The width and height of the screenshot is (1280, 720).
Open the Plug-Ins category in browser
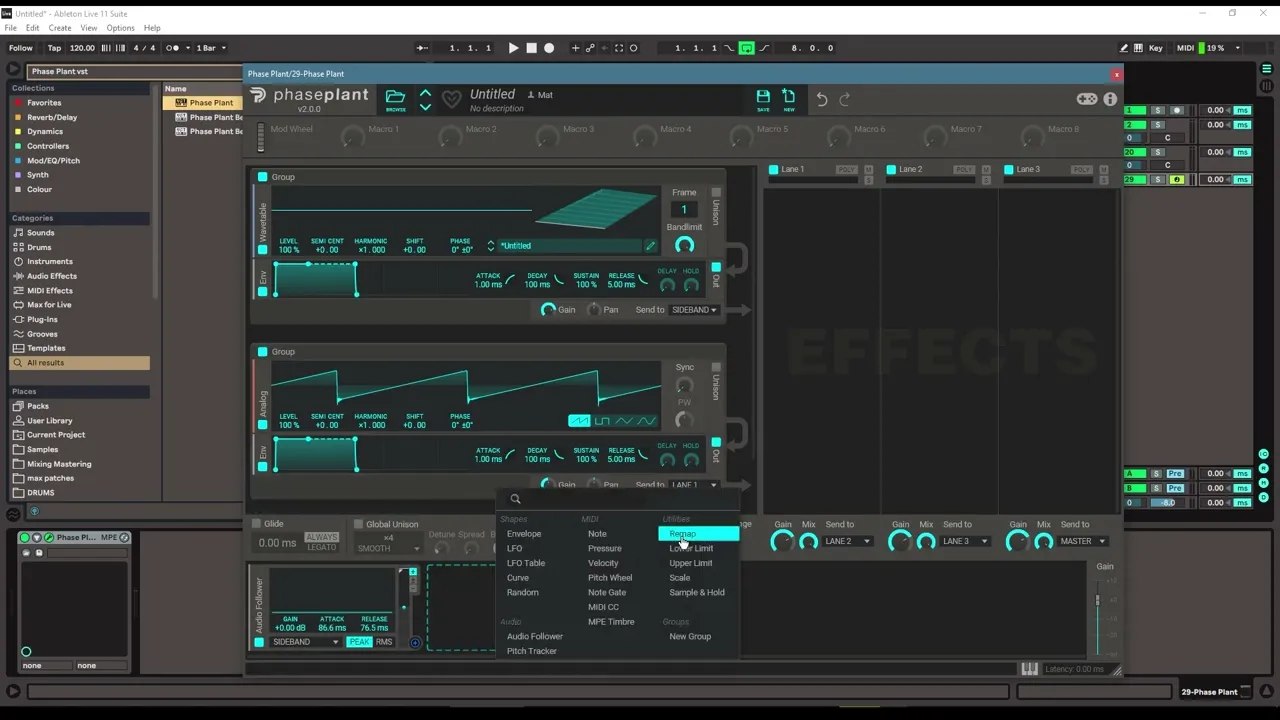pos(42,320)
